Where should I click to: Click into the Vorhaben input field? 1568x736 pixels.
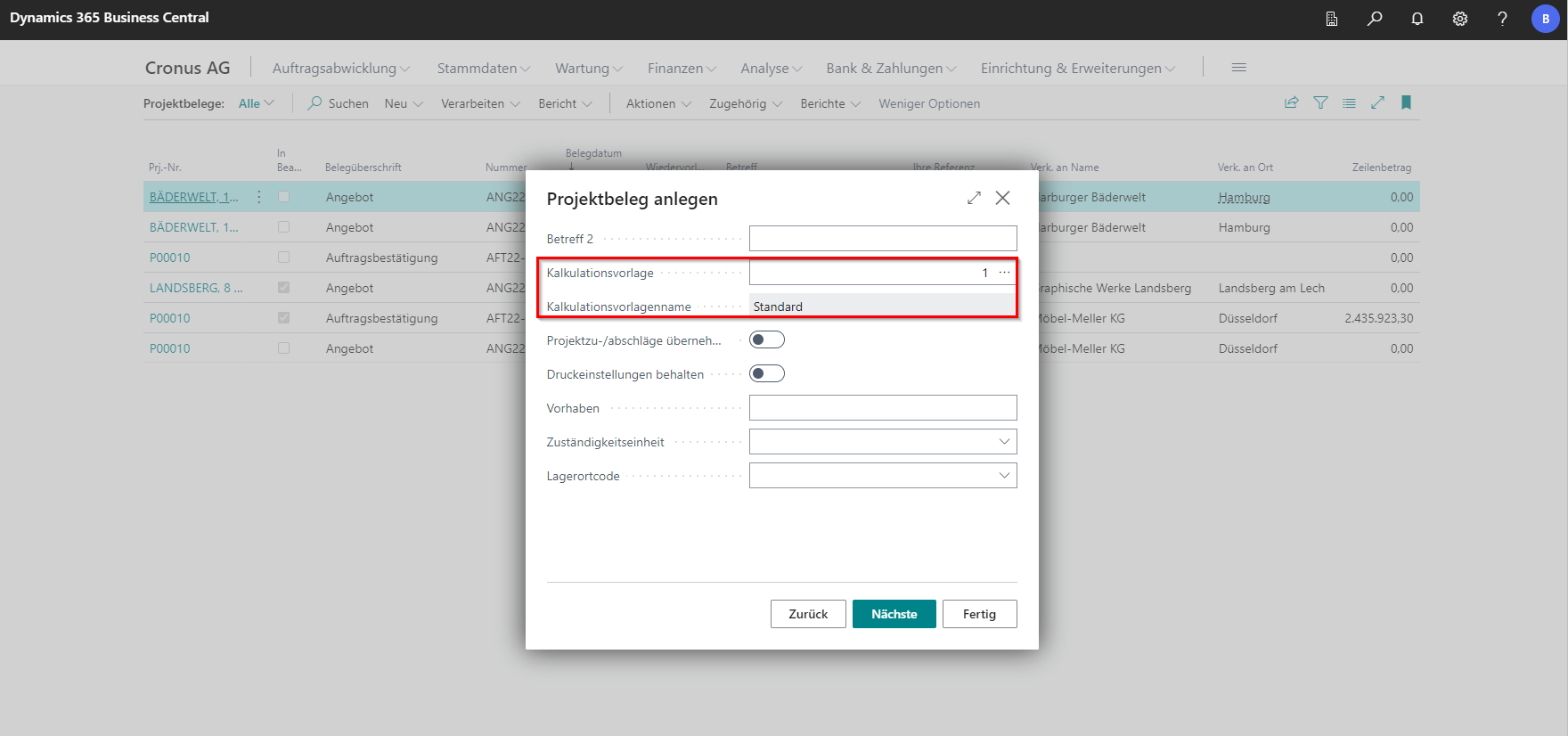[x=882, y=408]
